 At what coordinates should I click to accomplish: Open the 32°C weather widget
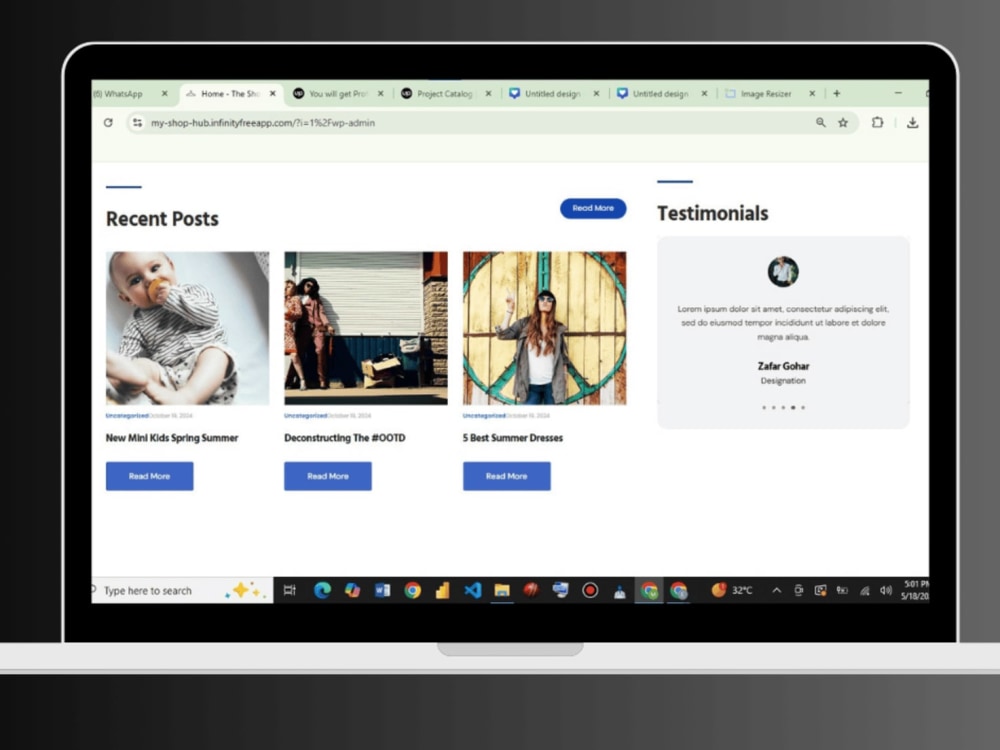tap(732, 590)
